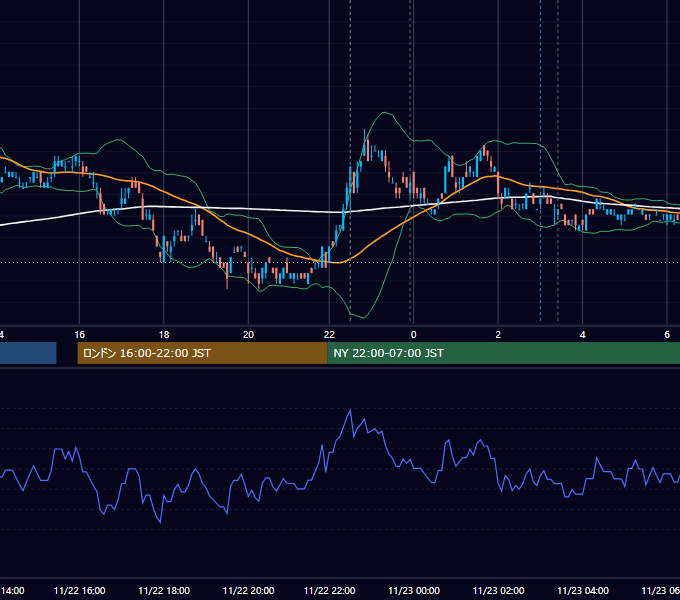Screen dimensions: 680x600
Task: Click the 11/22 16:00 time label
Action: (x=79, y=590)
